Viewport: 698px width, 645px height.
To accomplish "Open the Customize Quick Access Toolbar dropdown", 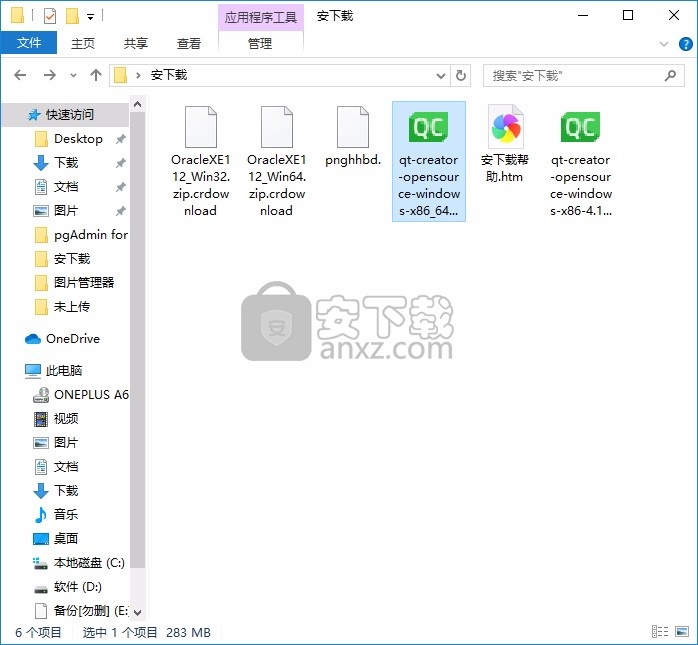I will click(x=90, y=17).
